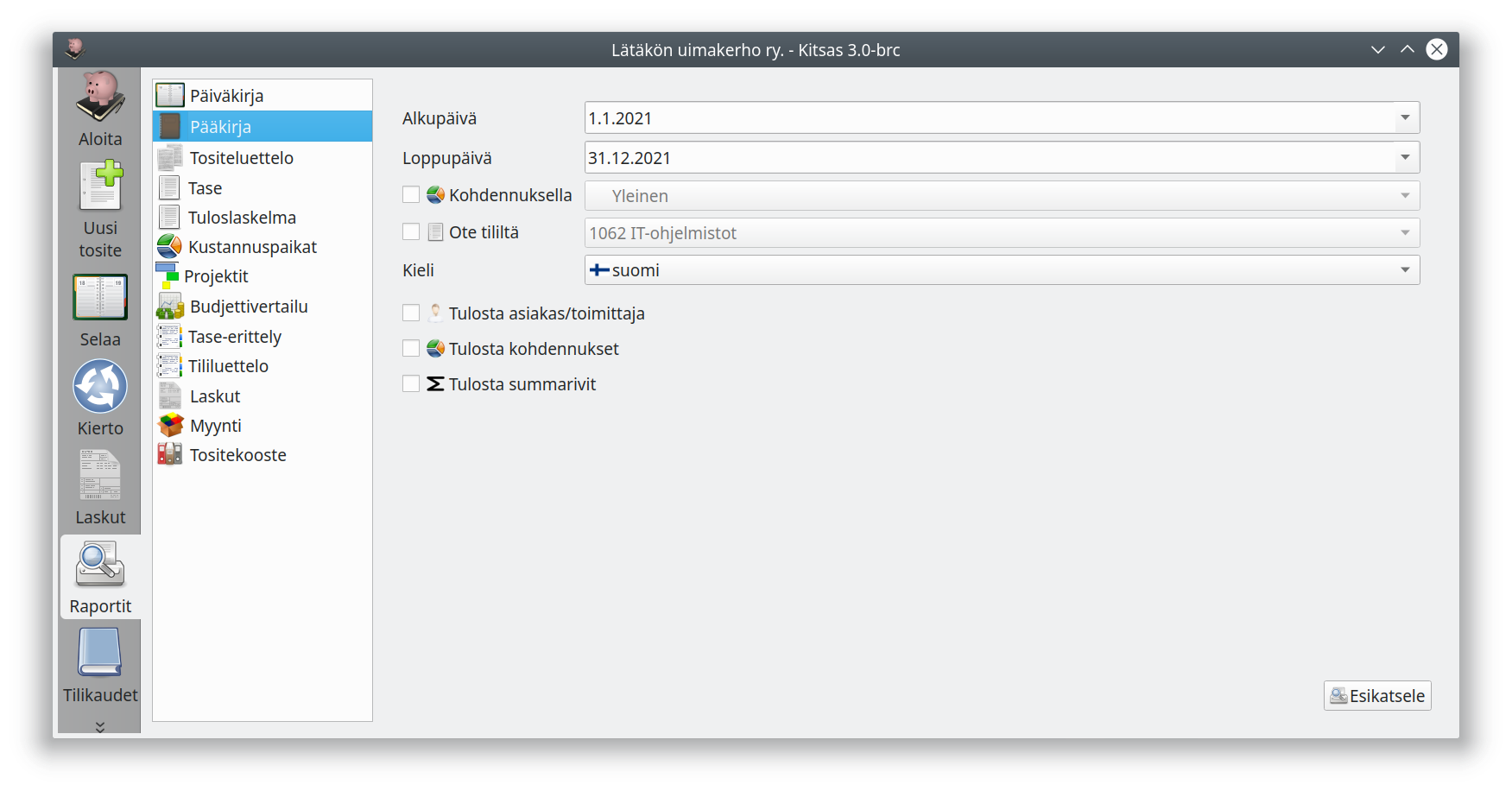Maximize window with title bar up chevron
1512x791 pixels.
click(x=1408, y=49)
